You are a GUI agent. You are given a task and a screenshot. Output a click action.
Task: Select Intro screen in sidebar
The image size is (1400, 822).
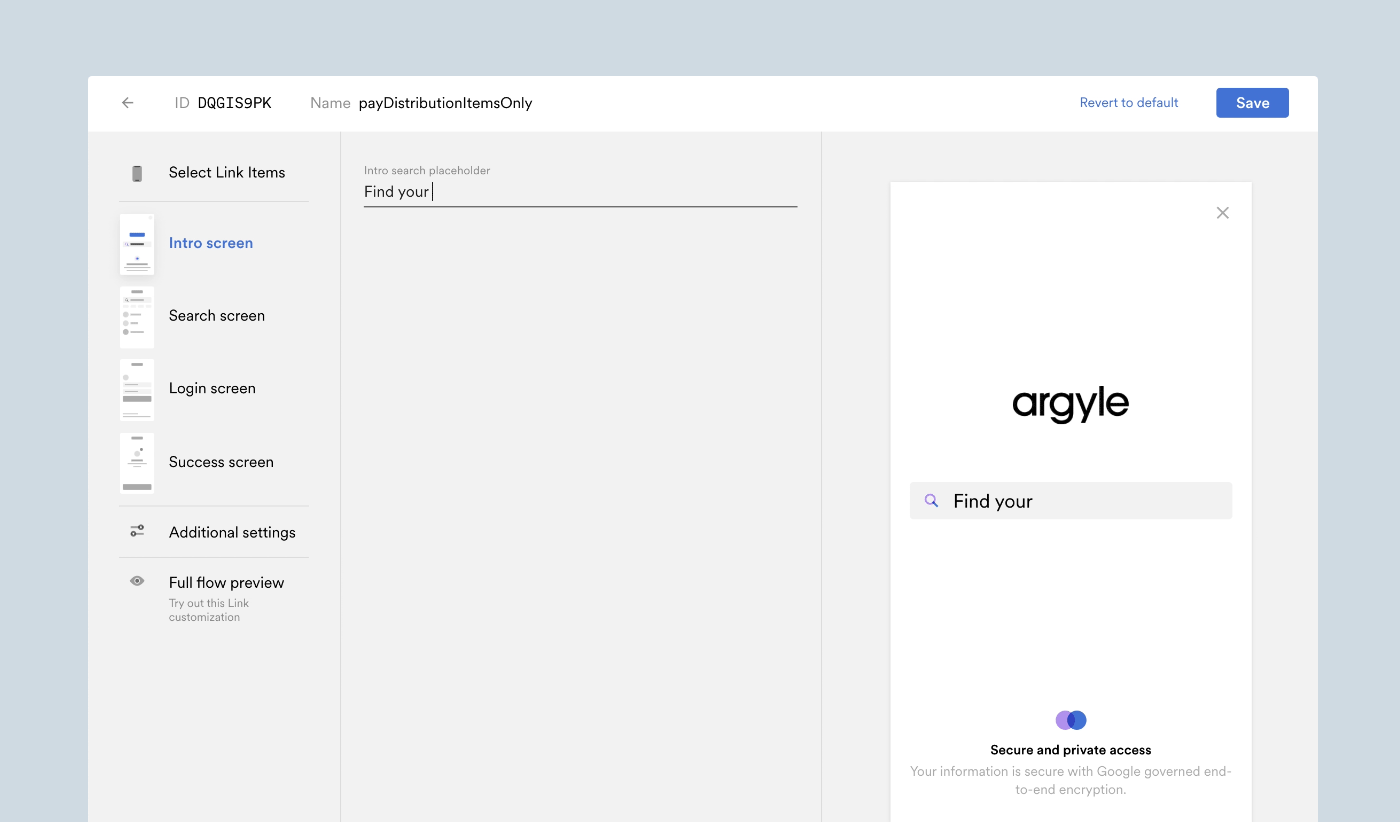(x=211, y=243)
